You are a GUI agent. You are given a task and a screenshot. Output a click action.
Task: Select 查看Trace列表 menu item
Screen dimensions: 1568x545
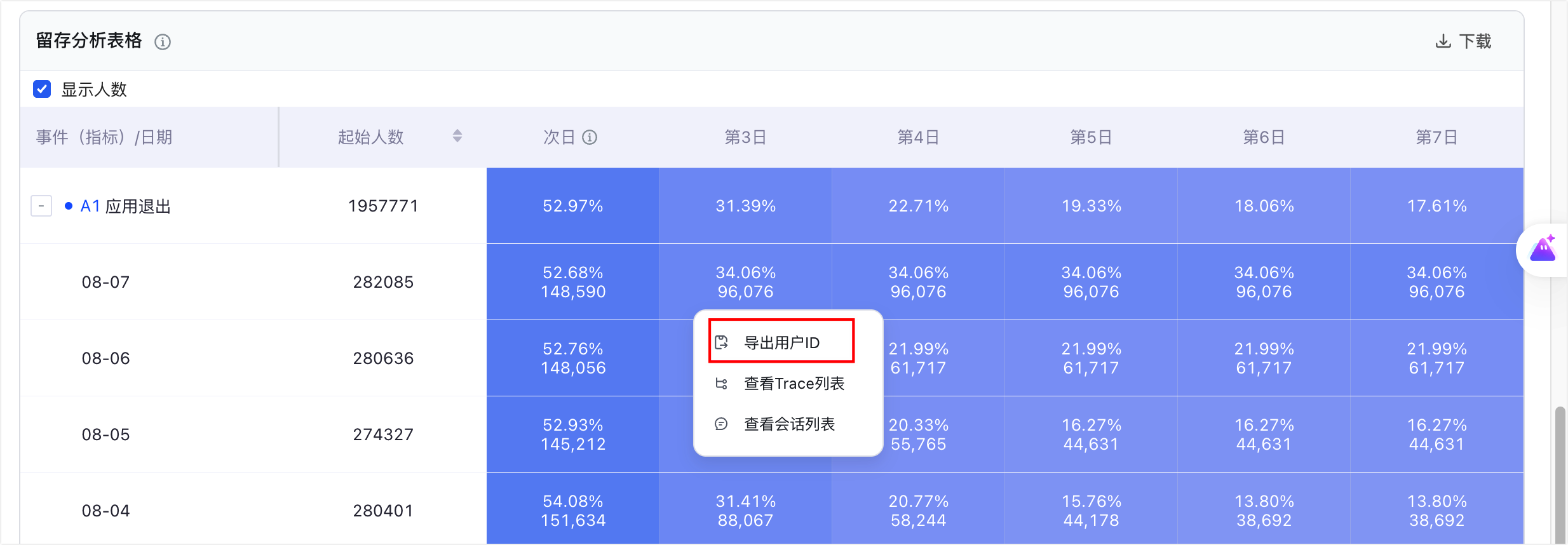[x=788, y=384]
